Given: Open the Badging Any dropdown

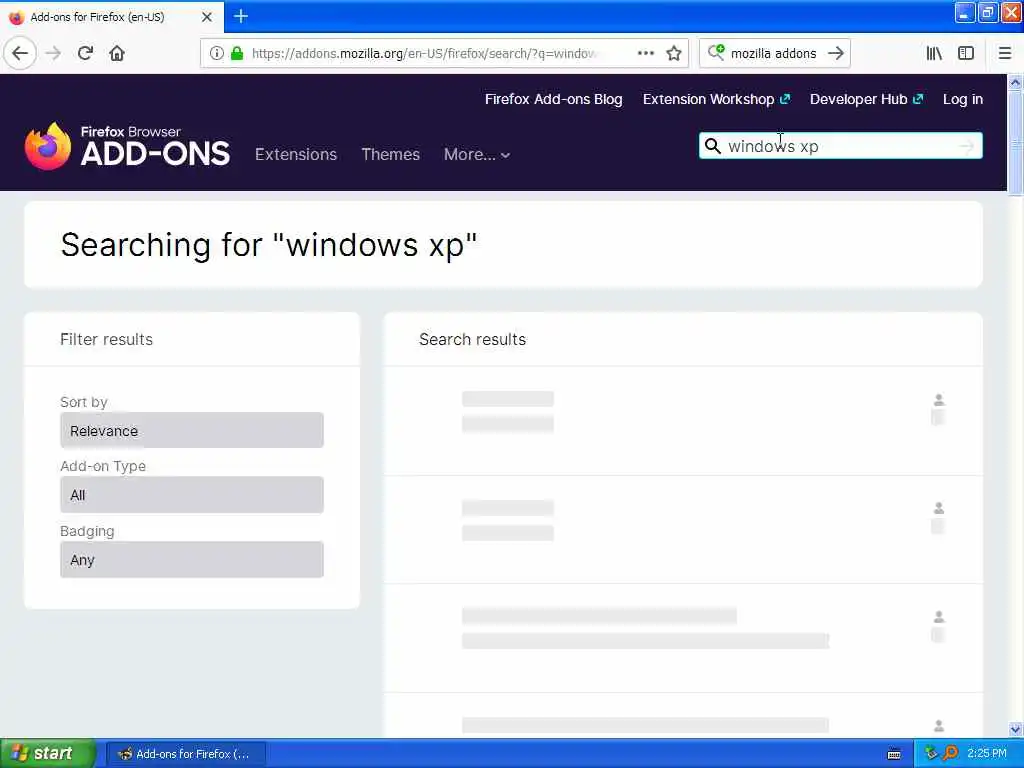Looking at the screenshot, I should [191, 560].
